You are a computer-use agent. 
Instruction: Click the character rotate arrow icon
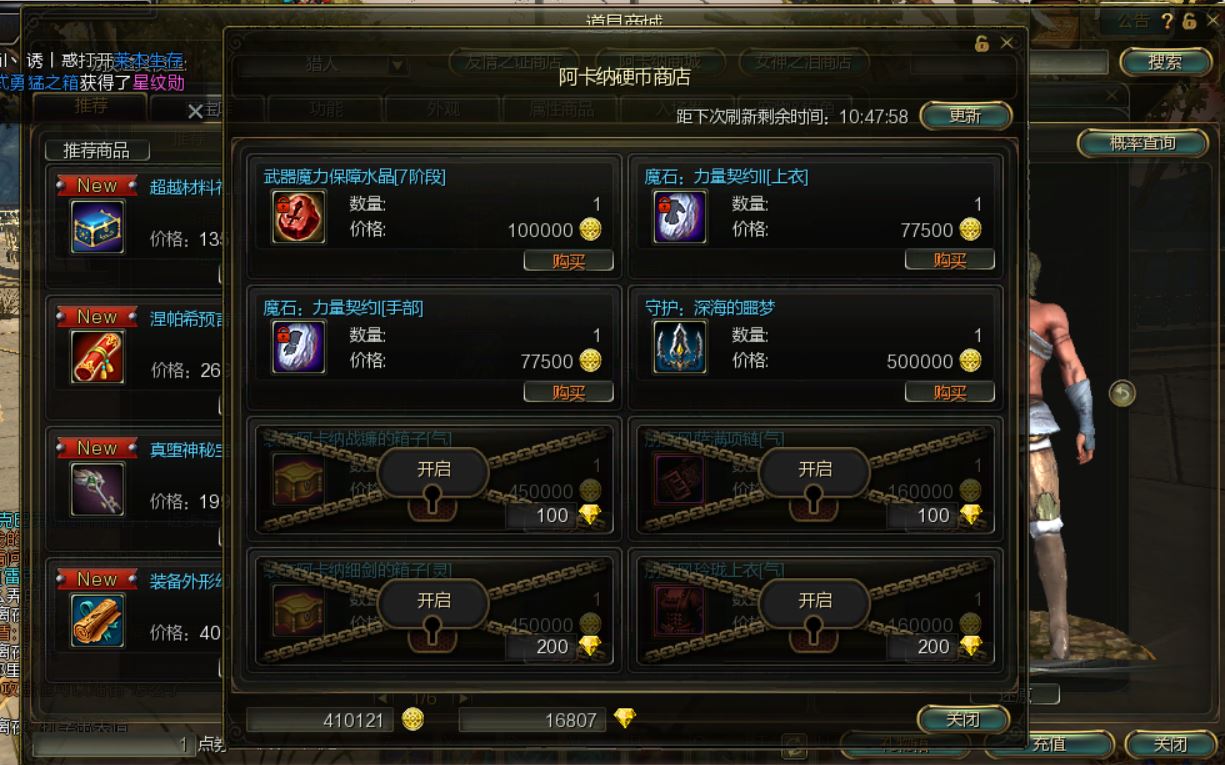(1122, 393)
